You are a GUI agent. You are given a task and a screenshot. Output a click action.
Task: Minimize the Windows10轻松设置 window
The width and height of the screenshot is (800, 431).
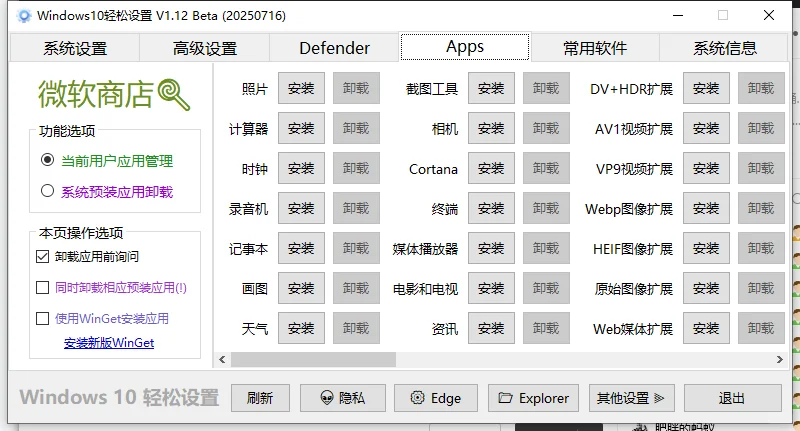[678, 15]
